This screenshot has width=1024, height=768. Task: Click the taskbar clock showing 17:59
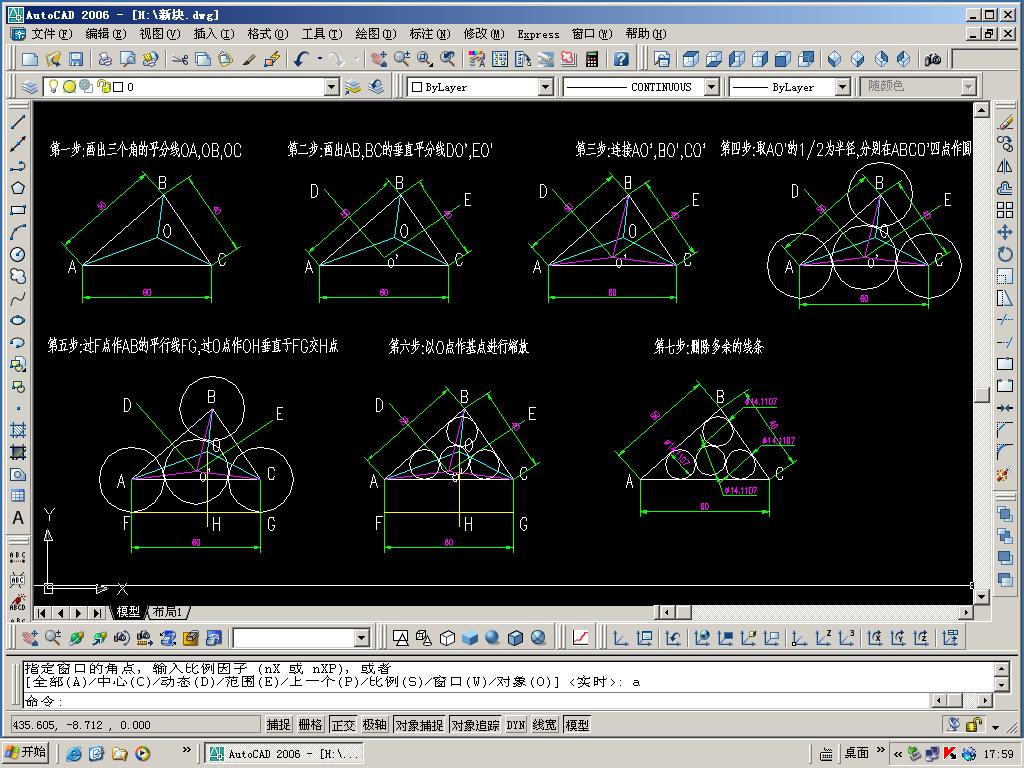999,754
